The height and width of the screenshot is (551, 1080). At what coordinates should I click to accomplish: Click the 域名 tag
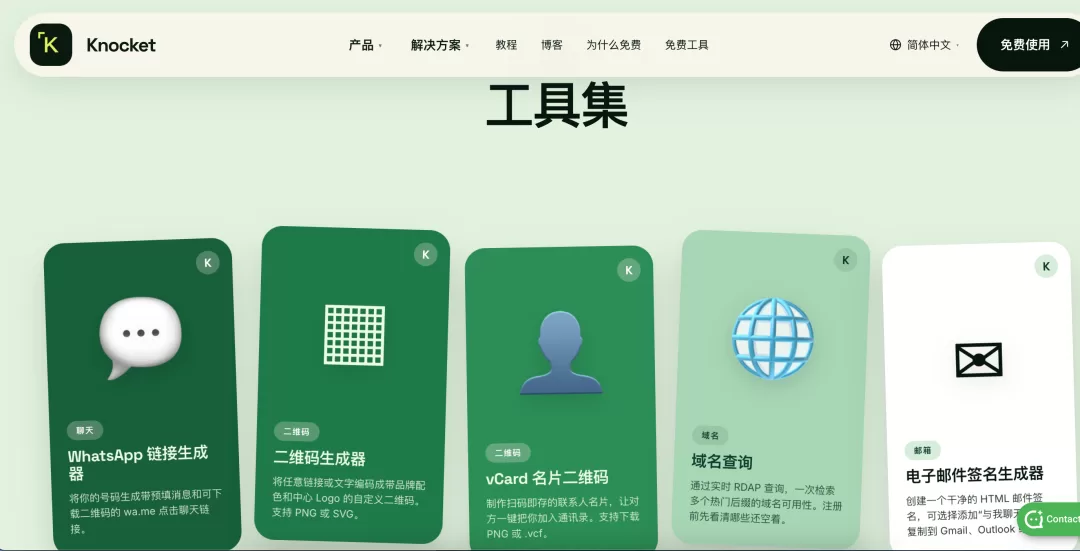[x=710, y=435]
